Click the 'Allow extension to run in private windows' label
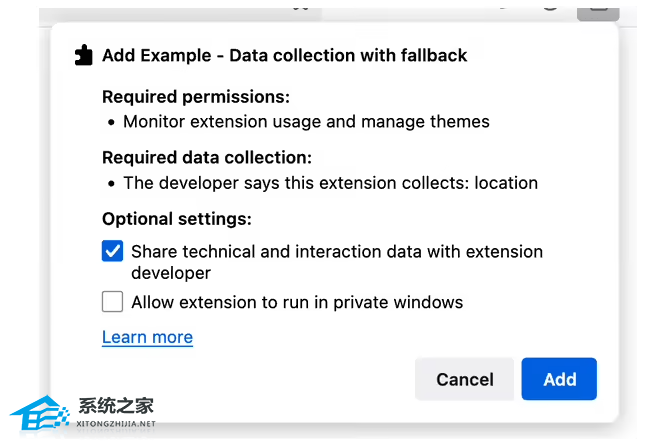Image resolution: width=667 pixels, height=442 pixels. tap(297, 302)
